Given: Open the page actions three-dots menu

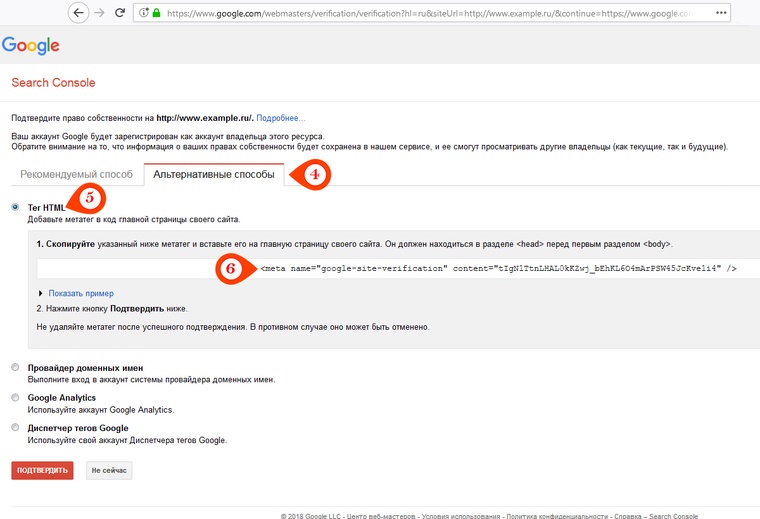Looking at the screenshot, I should [741, 14].
